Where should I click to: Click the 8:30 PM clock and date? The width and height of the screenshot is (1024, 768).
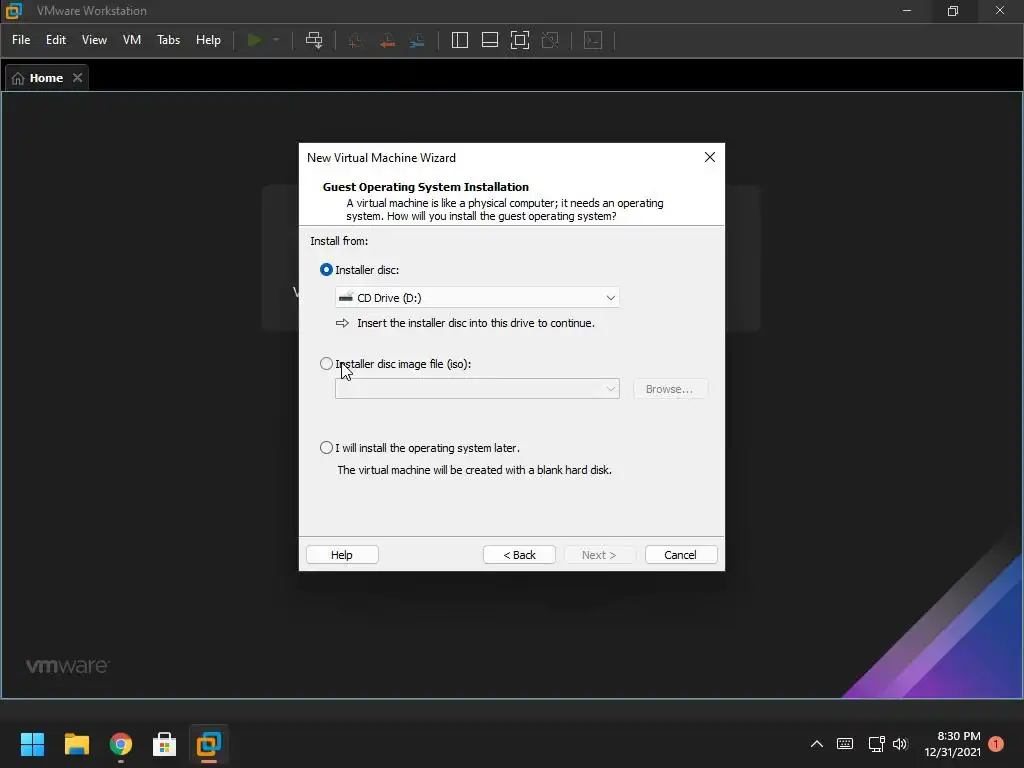click(x=952, y=744)
